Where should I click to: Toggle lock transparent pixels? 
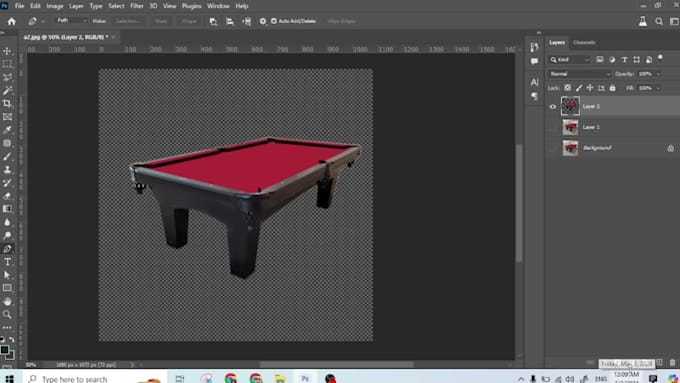tap(568, 88)
